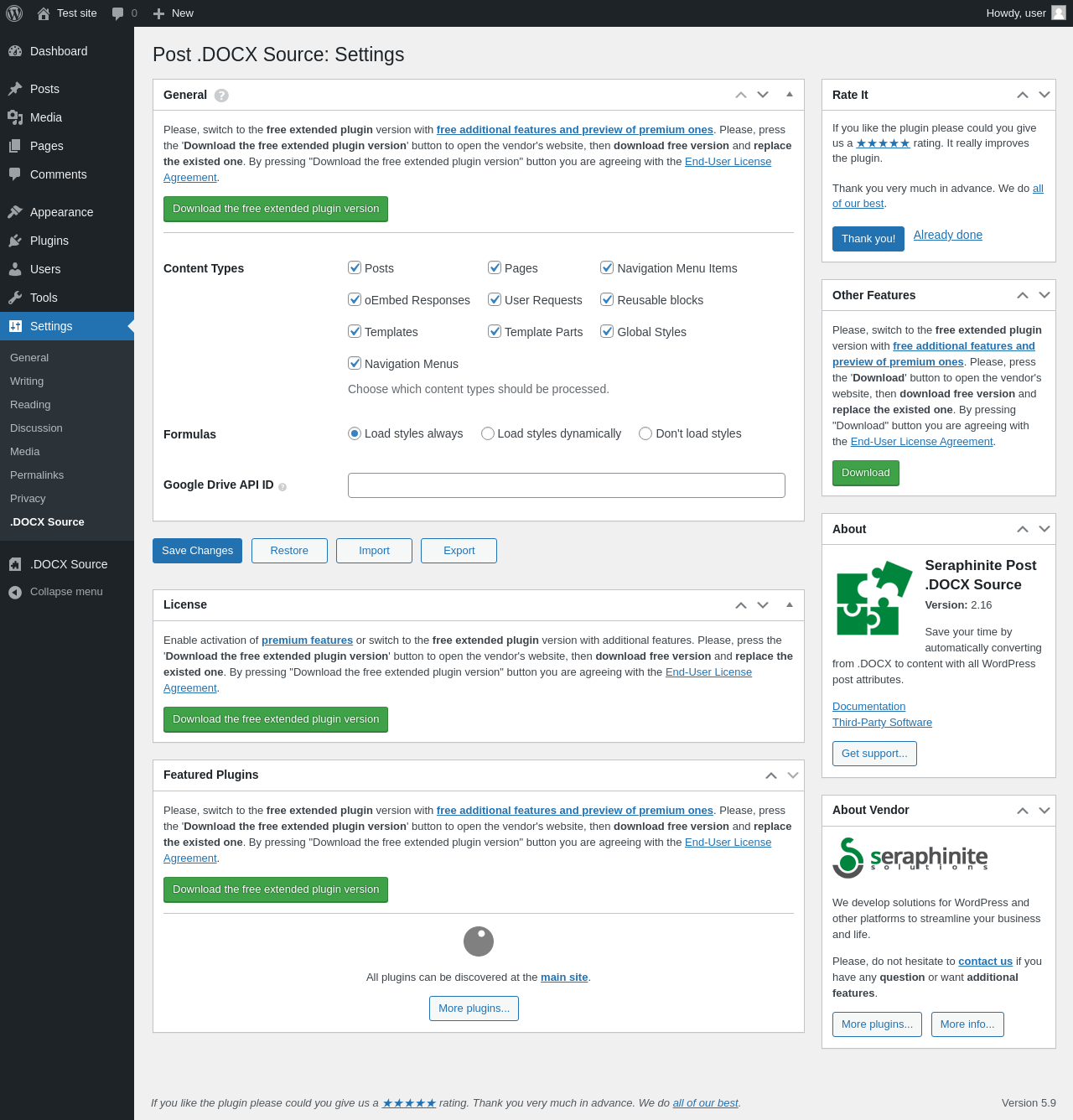The image size is (1073, 1120).
Task: Click the Save Changes button
Action: [197, 551]
